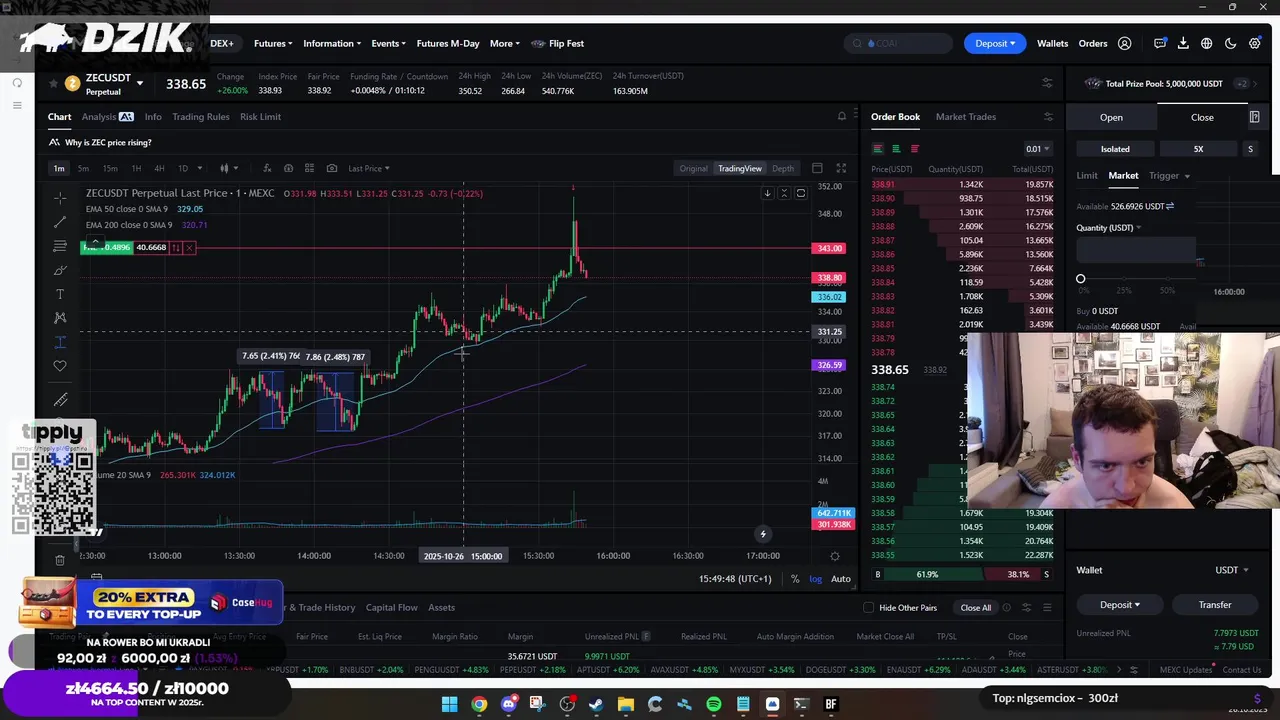
Task: Select the brush drawing tool
Action: tap(60, 270)
